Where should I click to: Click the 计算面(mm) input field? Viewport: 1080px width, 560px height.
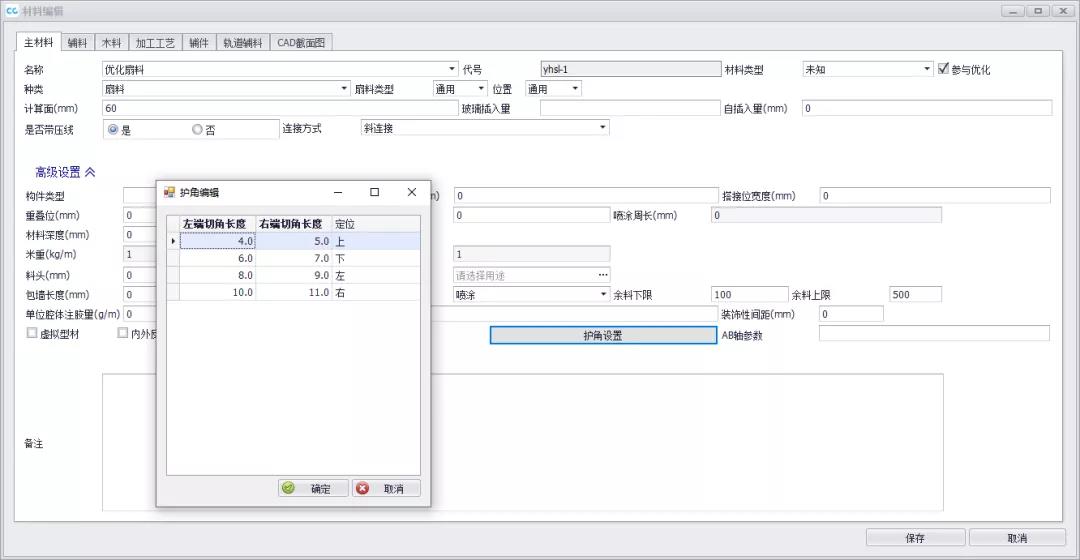point(280,108)
